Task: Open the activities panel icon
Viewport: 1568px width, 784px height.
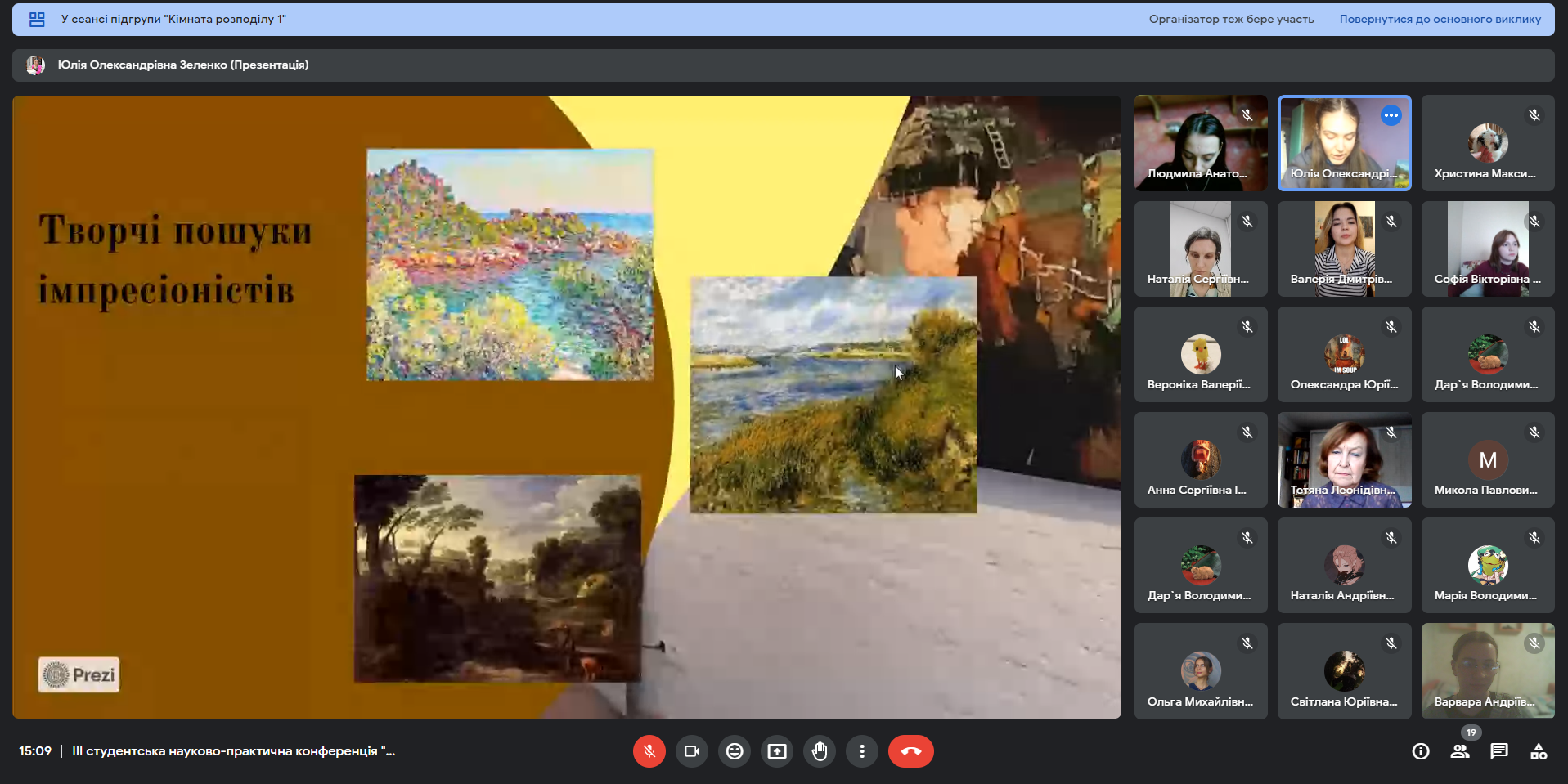Action: (1539, 751)
